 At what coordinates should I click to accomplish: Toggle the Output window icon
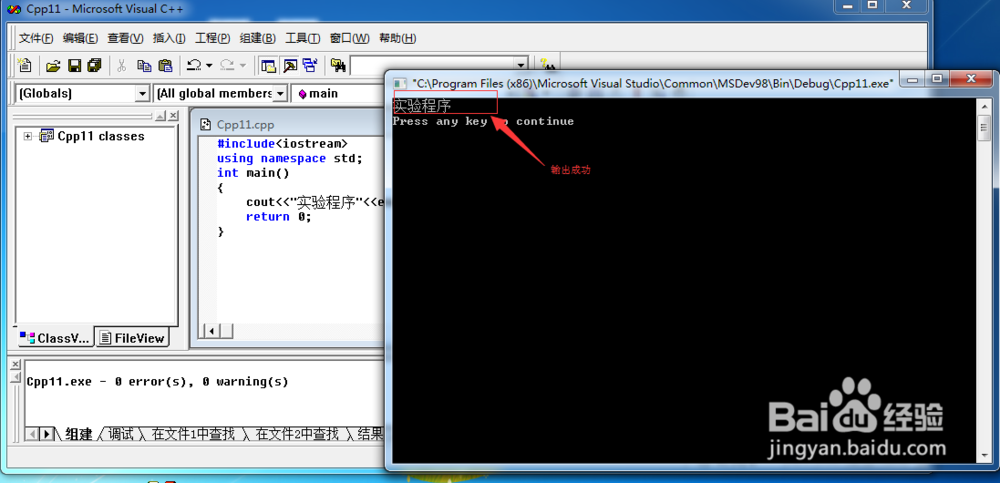(290, 65)
